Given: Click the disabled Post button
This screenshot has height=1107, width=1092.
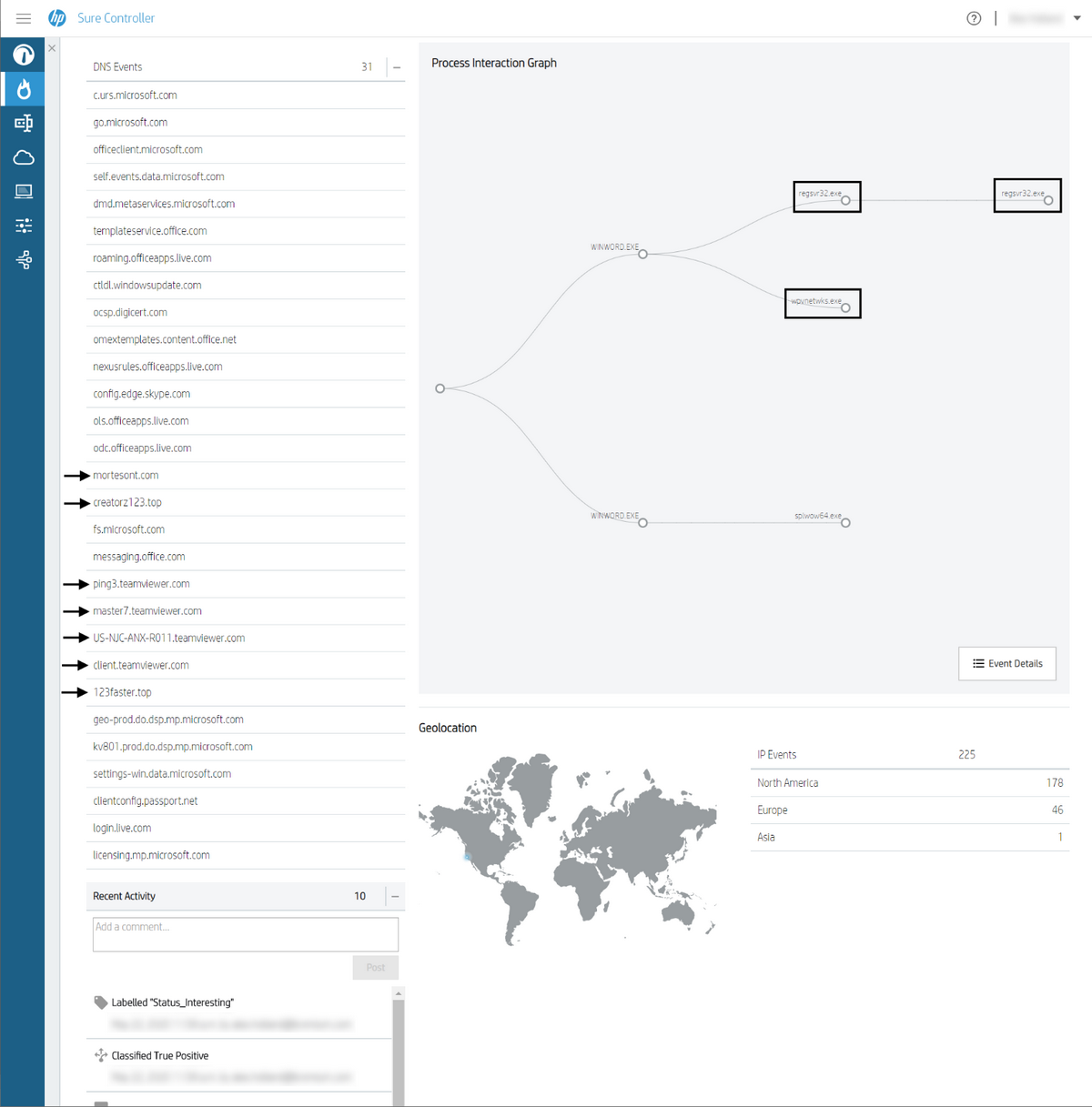Looking at the screenshot, I should click(x=376, y=967).
